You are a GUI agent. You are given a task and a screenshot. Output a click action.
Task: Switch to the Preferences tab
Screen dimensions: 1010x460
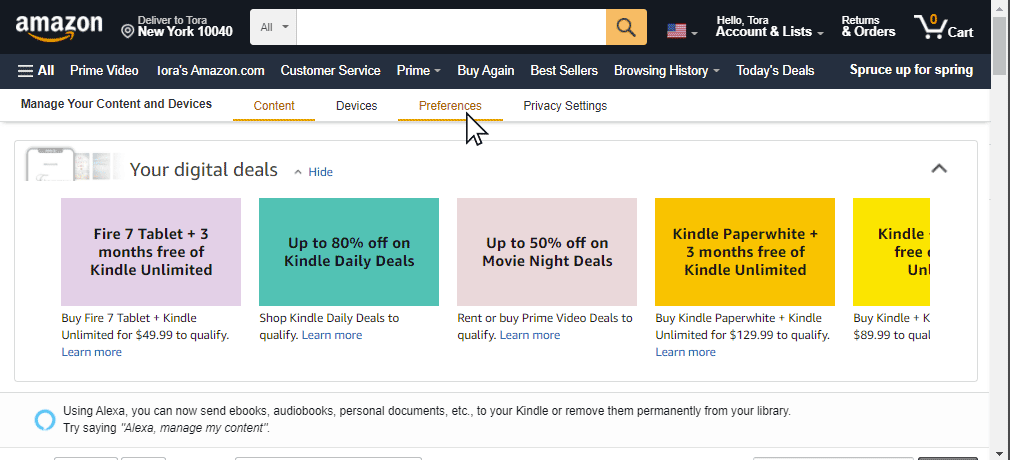coord(450,106)
